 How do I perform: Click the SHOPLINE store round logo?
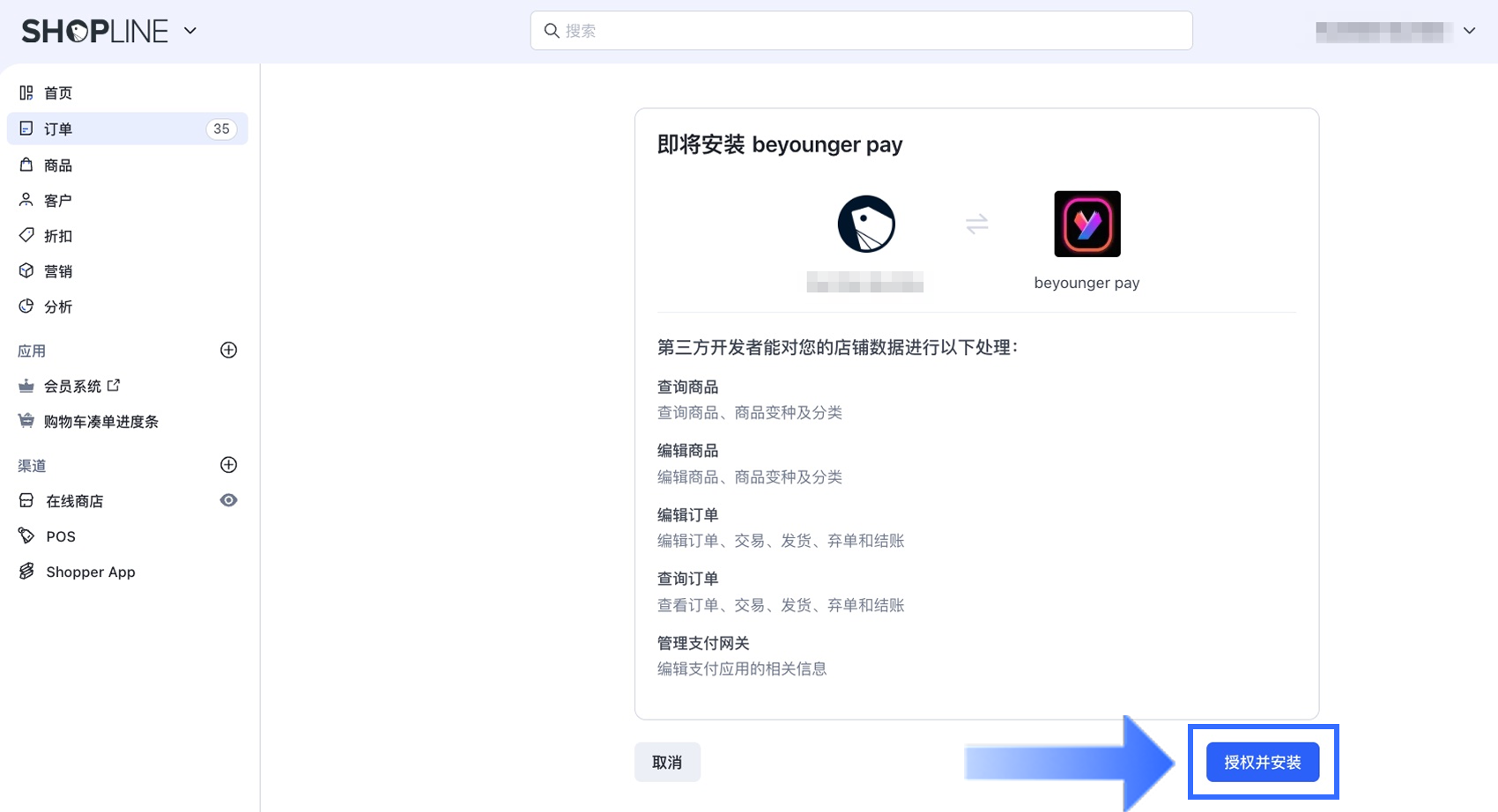click(866, 224)
